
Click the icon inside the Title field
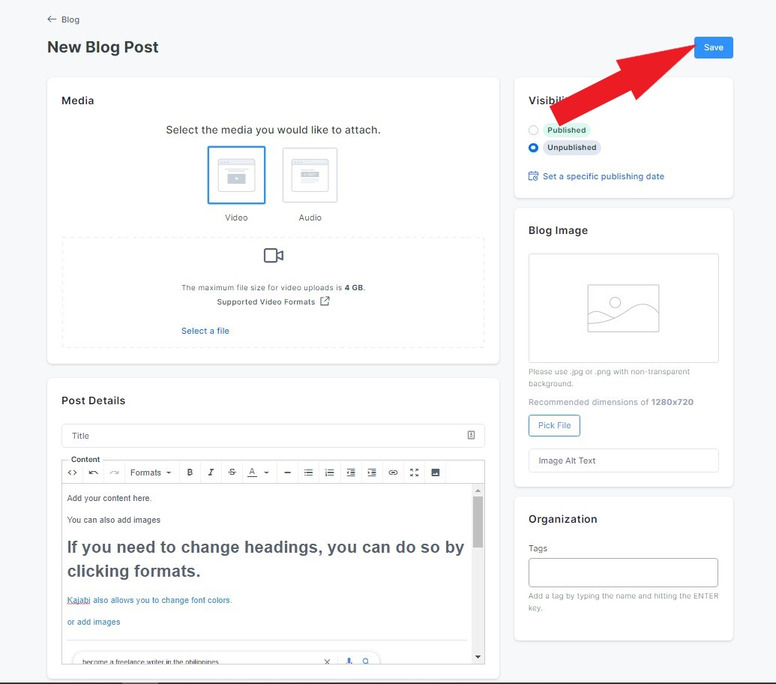point(471,435)
